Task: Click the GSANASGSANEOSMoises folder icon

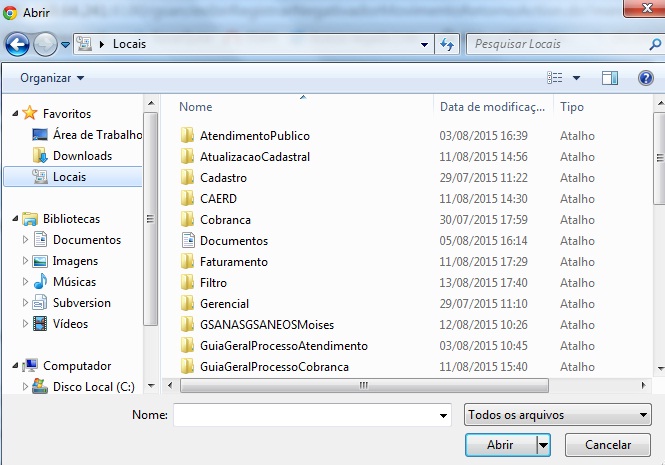Action: [x=187, y=324]
